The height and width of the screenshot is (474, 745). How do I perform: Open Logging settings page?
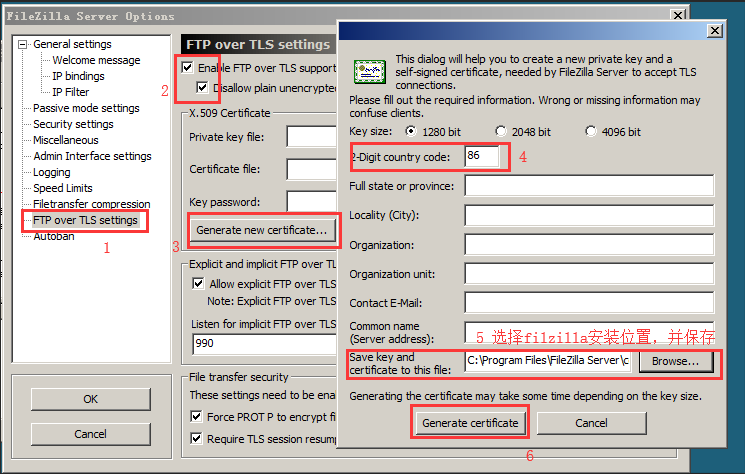(51, 172)
